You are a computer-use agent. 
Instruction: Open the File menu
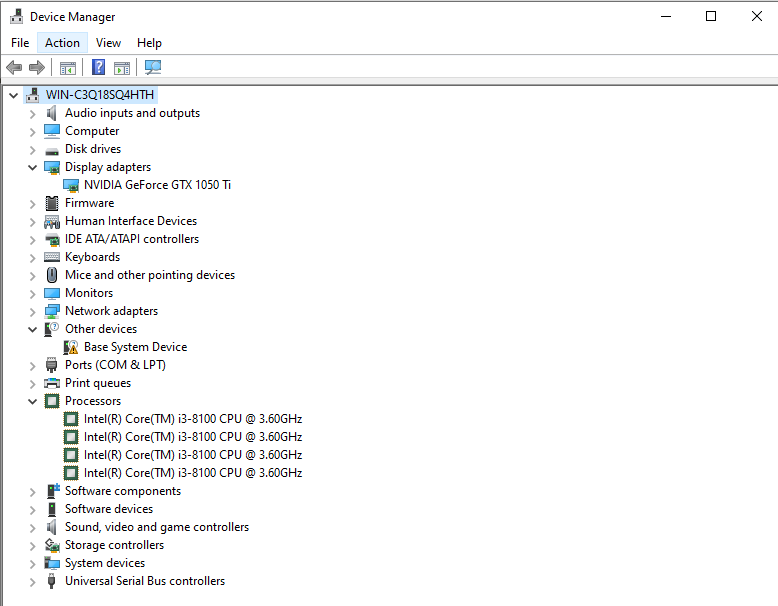click(x=20, y=43)
